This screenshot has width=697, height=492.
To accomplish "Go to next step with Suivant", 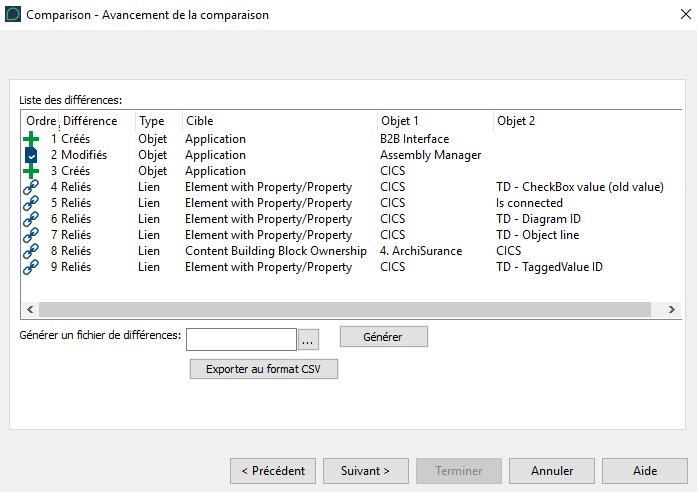I will [x=367, y=470].
